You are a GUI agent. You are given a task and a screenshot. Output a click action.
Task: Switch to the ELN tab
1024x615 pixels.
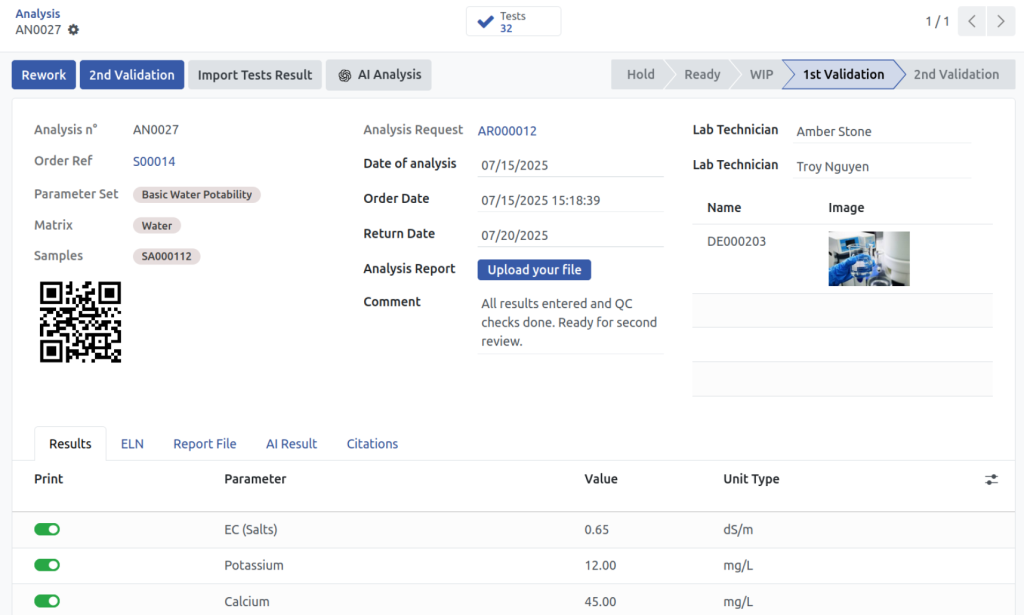pos(132,443)
